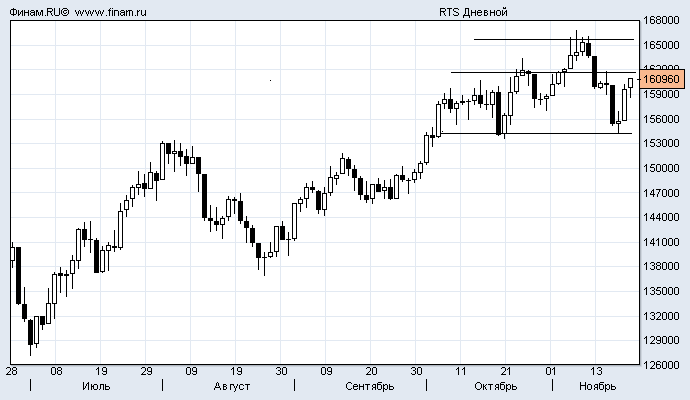Viewport: 690px width, 400px height.
Task: Select the 138000 price axis label
Action: tap(661, 266)
